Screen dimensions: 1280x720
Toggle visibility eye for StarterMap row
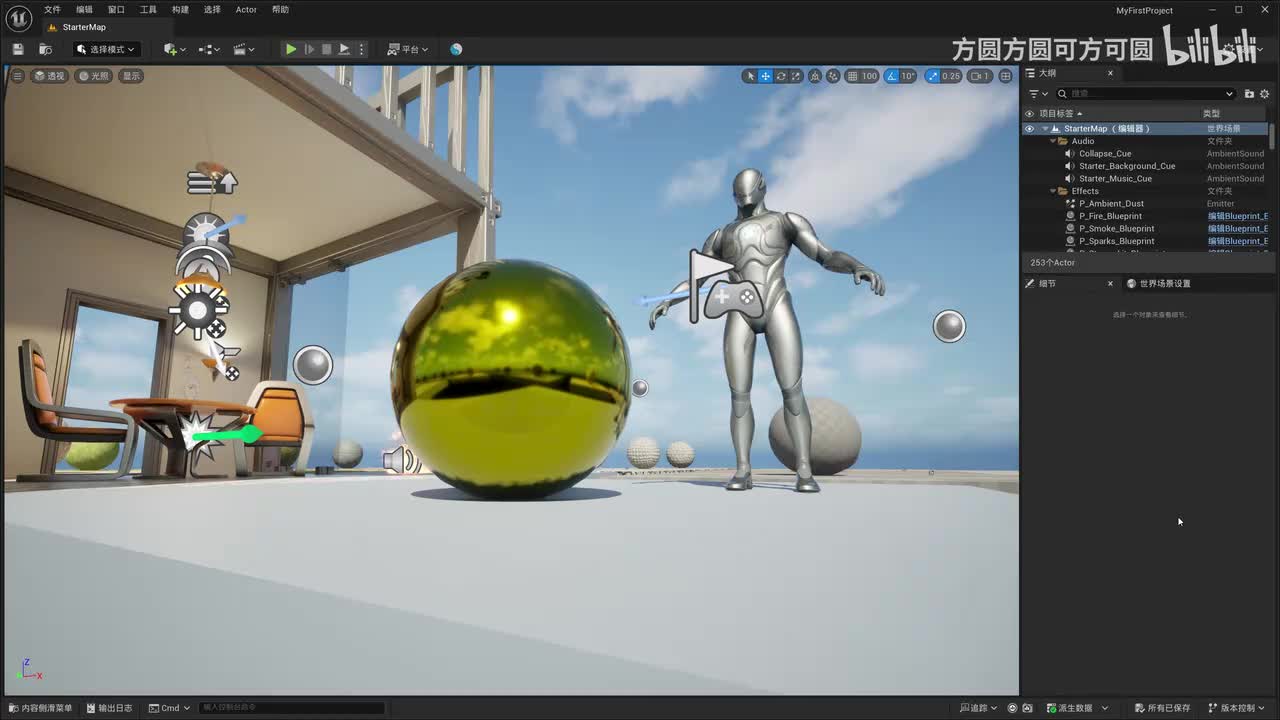[1029, 129]
